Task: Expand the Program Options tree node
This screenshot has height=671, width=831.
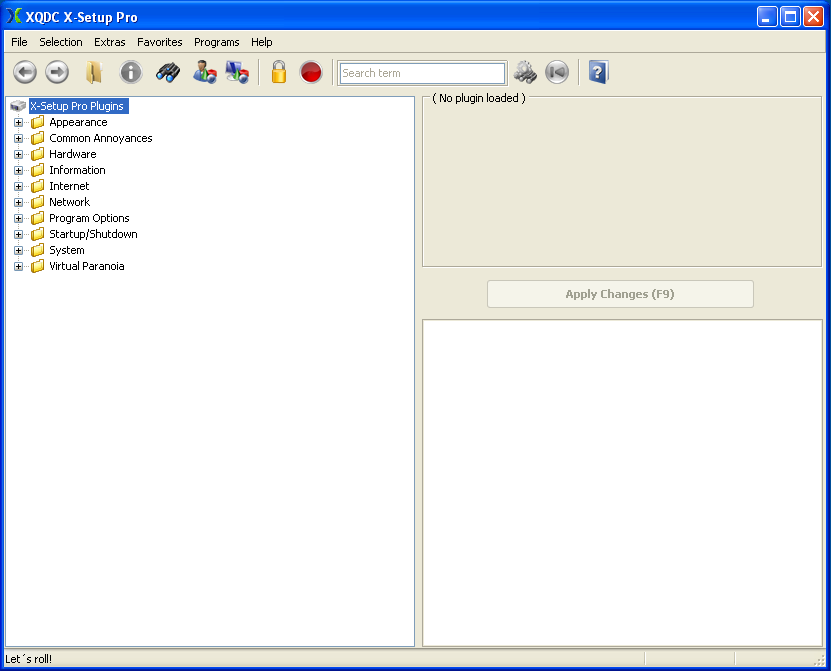Action: coord(19,218)
